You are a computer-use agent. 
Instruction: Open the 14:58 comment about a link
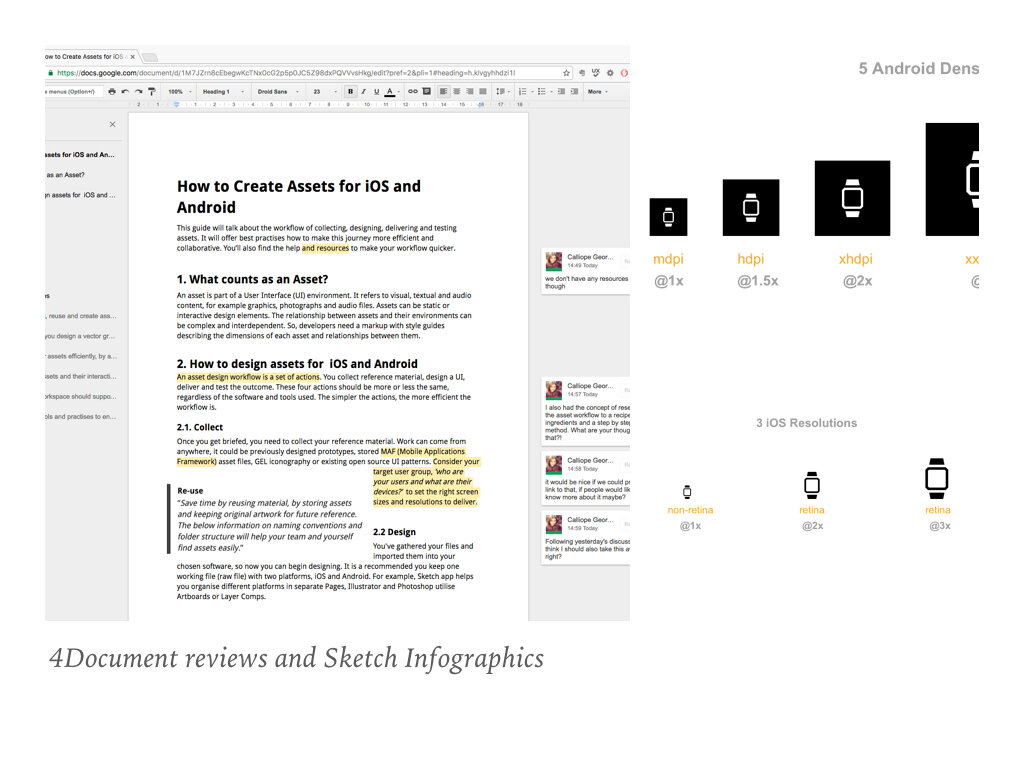586,478
